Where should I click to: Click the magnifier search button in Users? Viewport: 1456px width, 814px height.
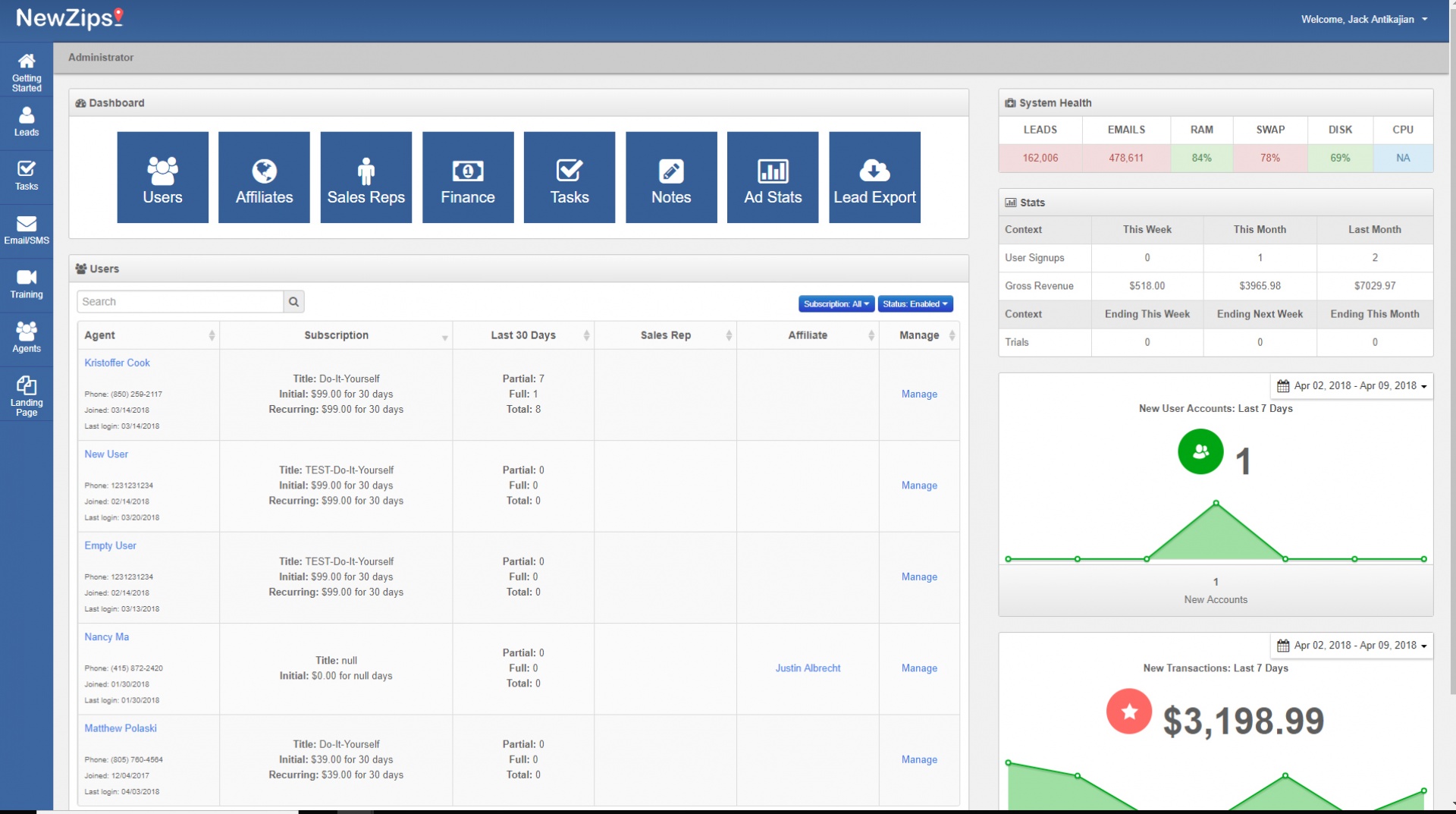[293, 302]
